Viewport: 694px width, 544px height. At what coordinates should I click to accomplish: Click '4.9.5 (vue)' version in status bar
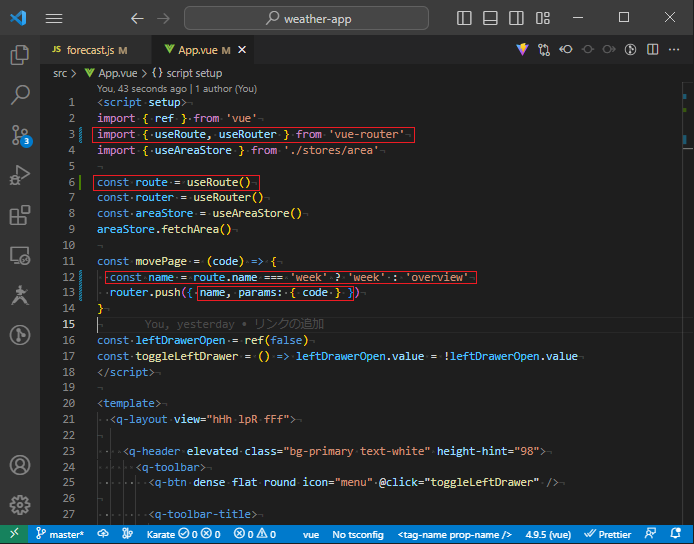point(548,534)
